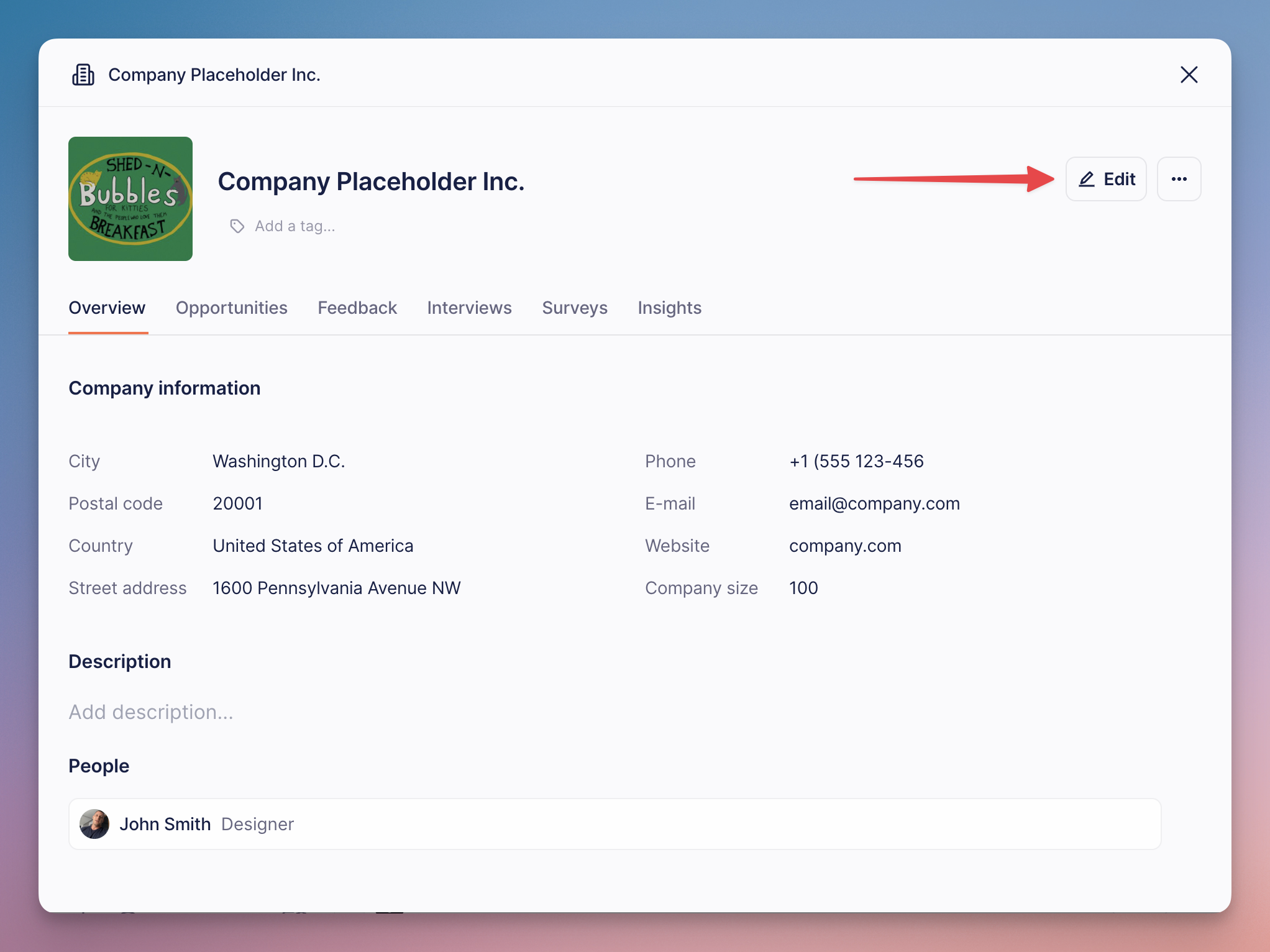Click the Shed-N-Bubbles company logo

(x=130, y=199)
